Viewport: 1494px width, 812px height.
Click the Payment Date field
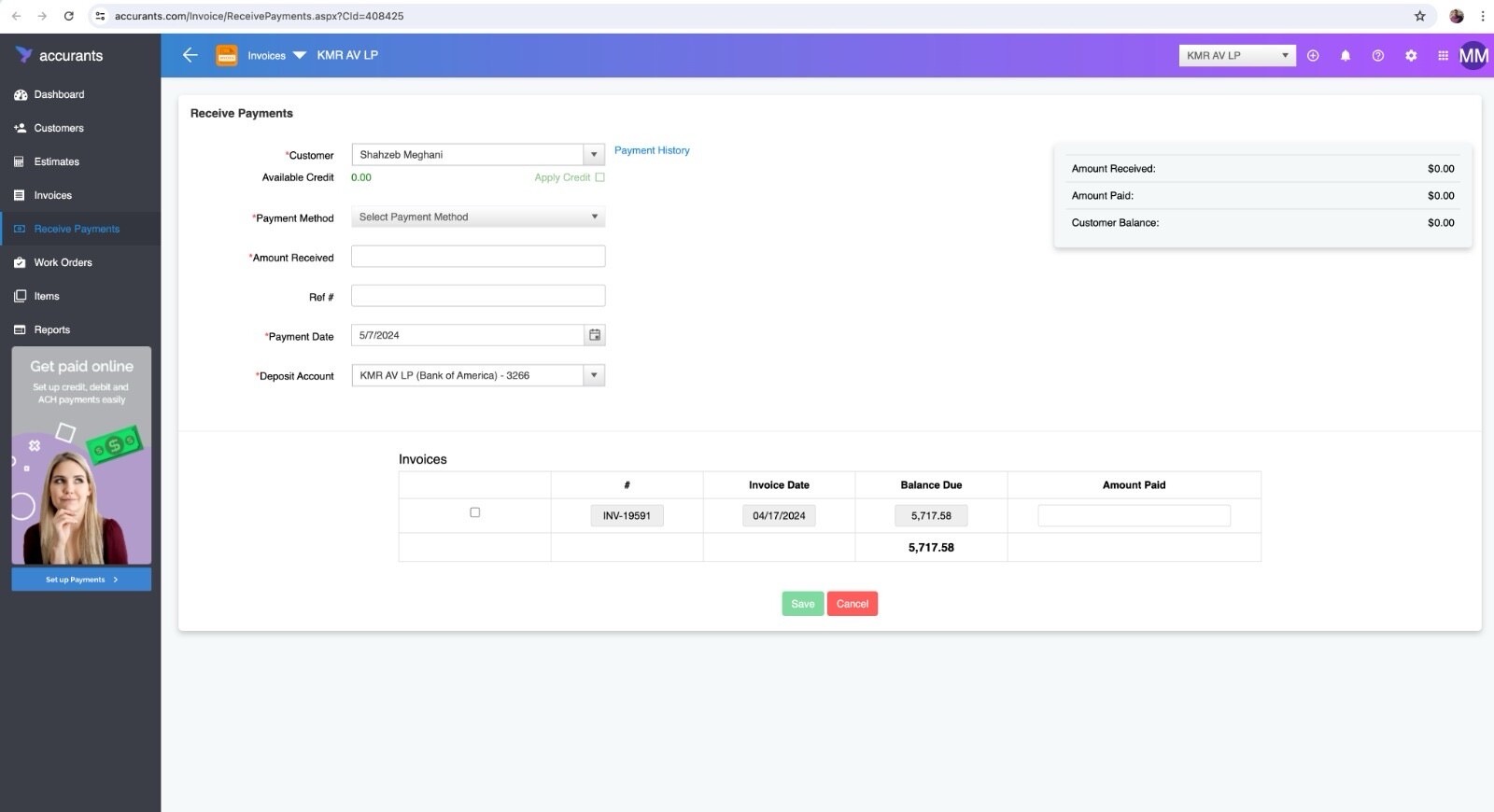point(468,335)
